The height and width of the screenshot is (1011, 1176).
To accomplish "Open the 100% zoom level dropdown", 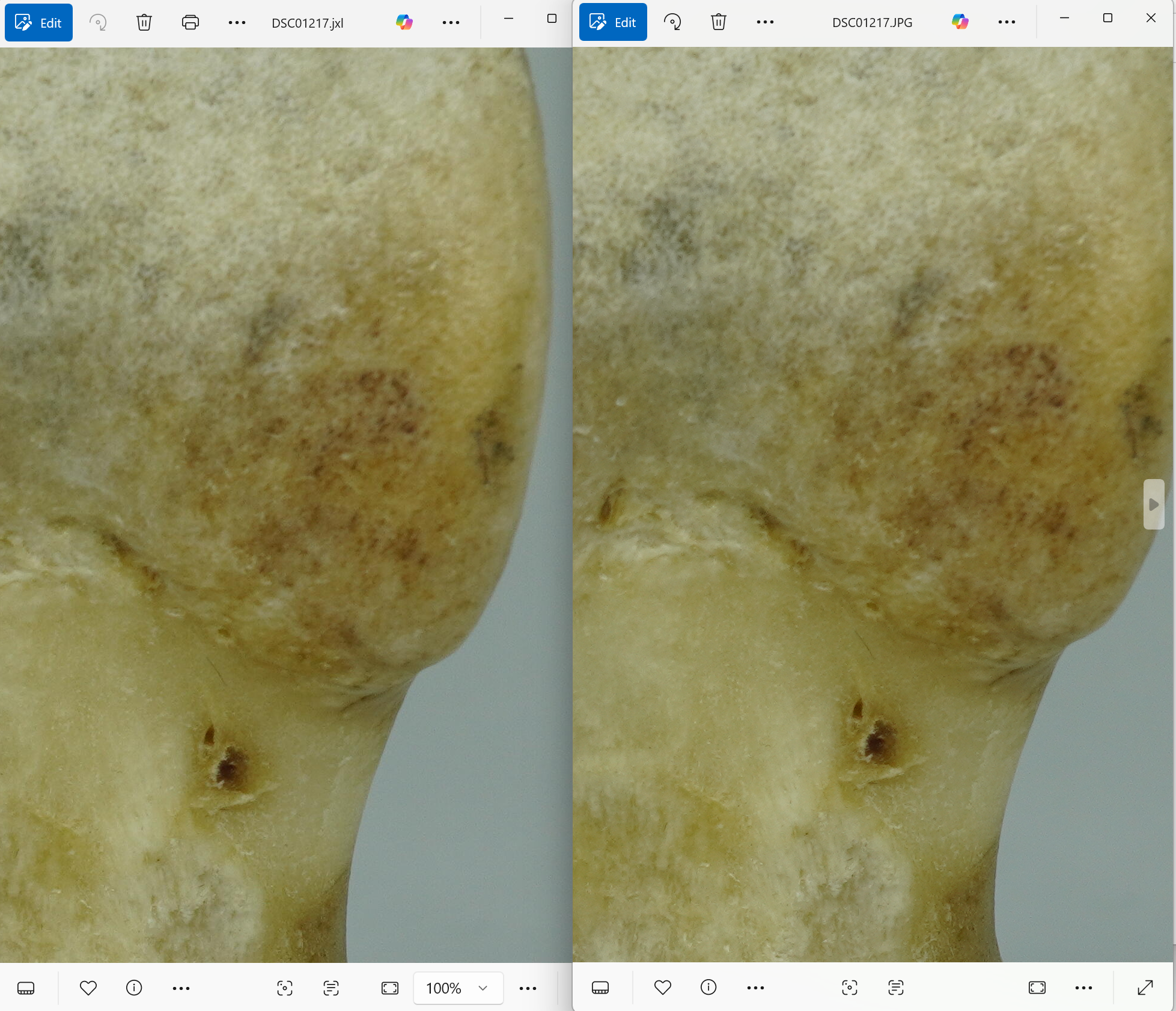I will click(x=458, y=988).
